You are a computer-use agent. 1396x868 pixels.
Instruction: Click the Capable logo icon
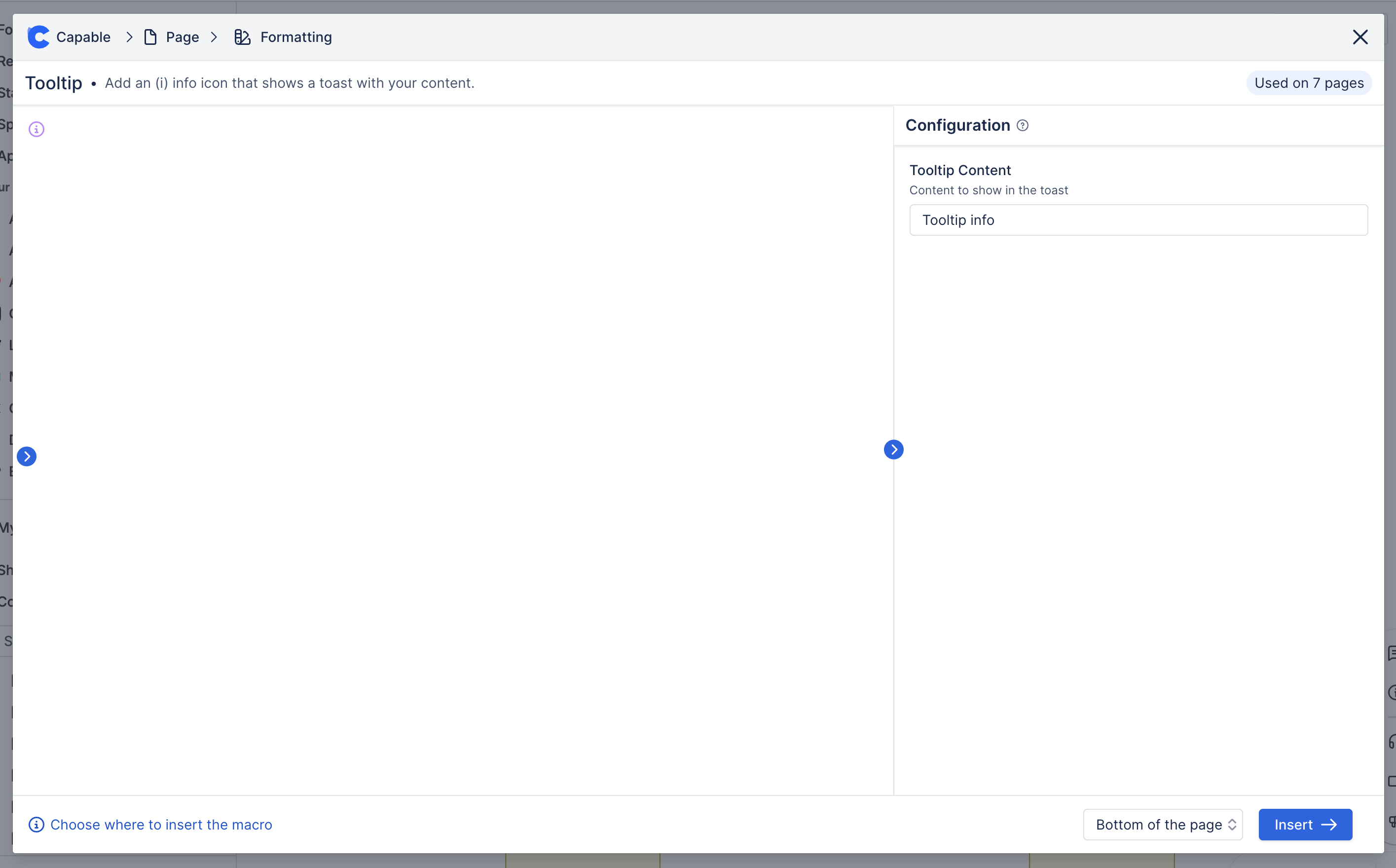pos(38,37)
